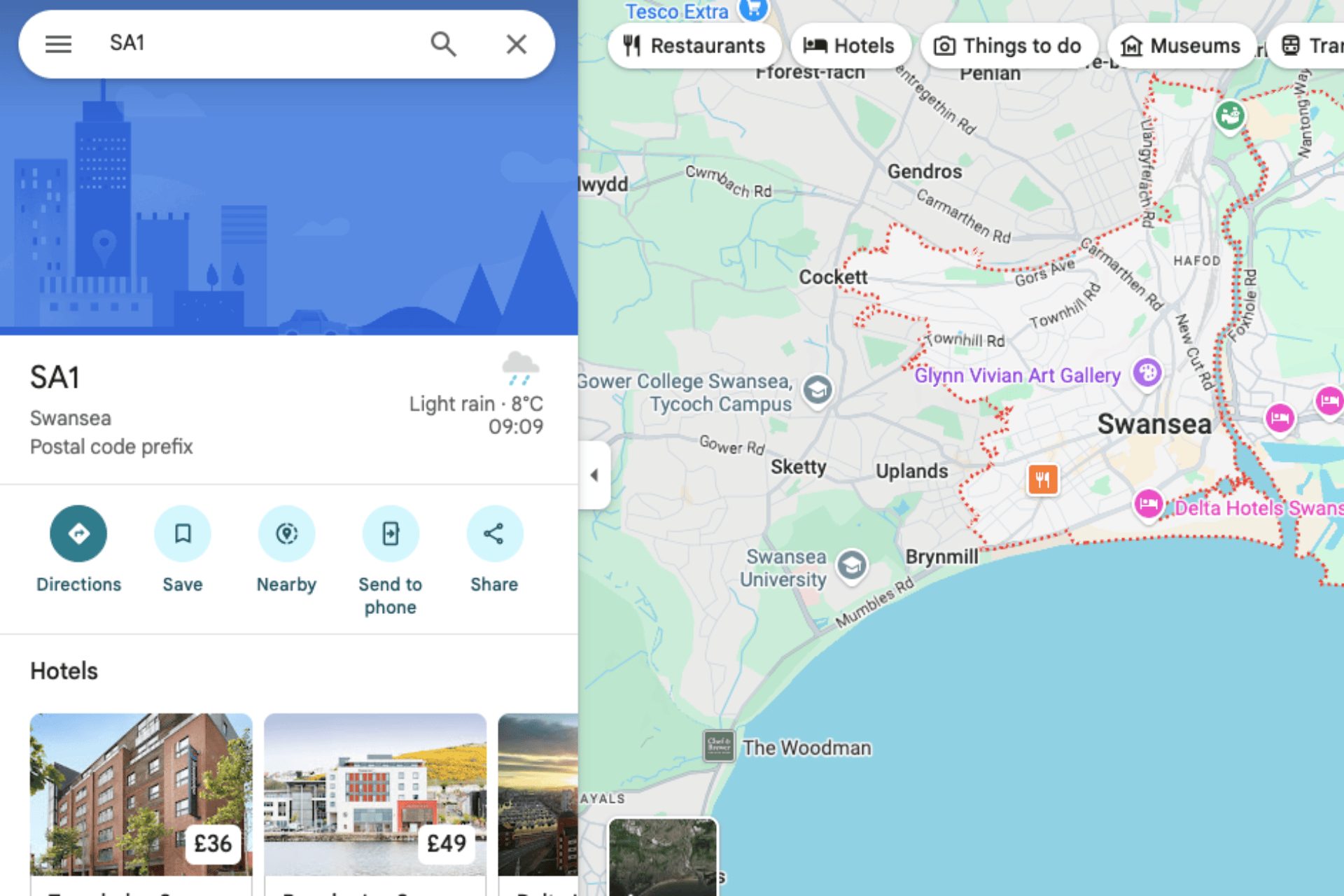The image size is (1344, 896).
Task: Click the search magnifier icon
Action: (444, 43)
